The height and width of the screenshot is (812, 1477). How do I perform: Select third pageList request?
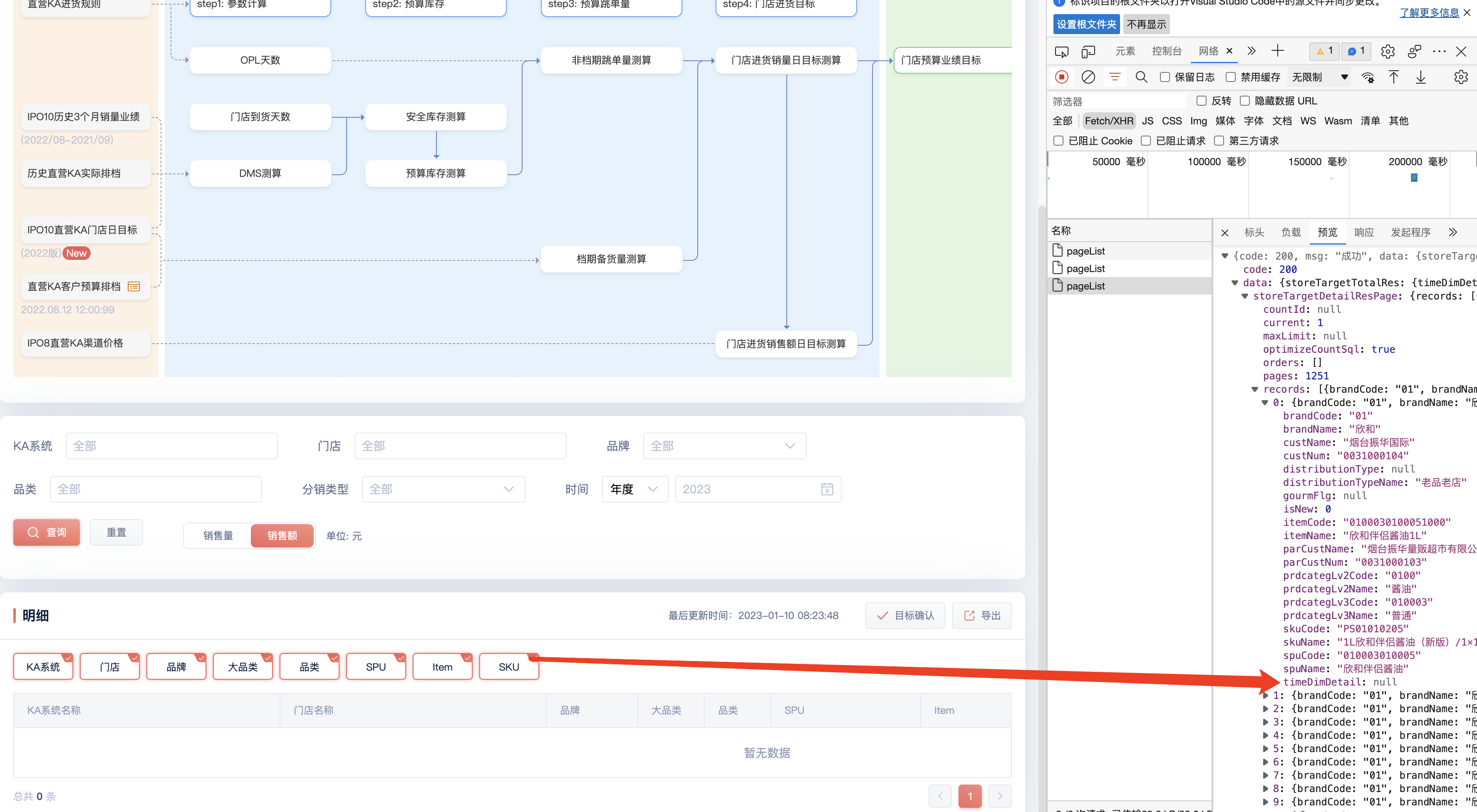click(x=1130, y=286)
